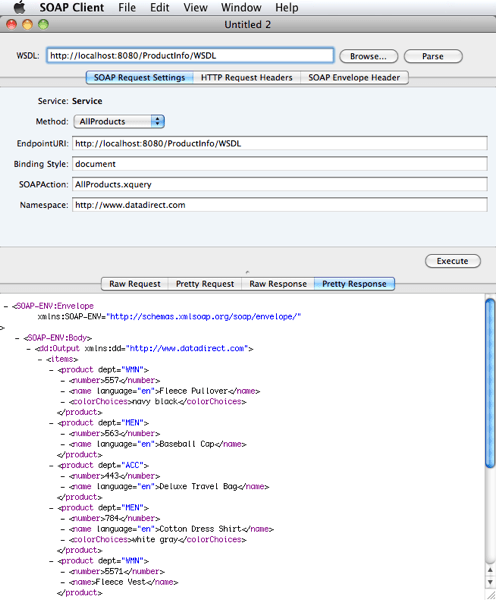496x600 pixels.
Task: Click the text 'Cotton Dress Shirt'
Action: point(200,529)
